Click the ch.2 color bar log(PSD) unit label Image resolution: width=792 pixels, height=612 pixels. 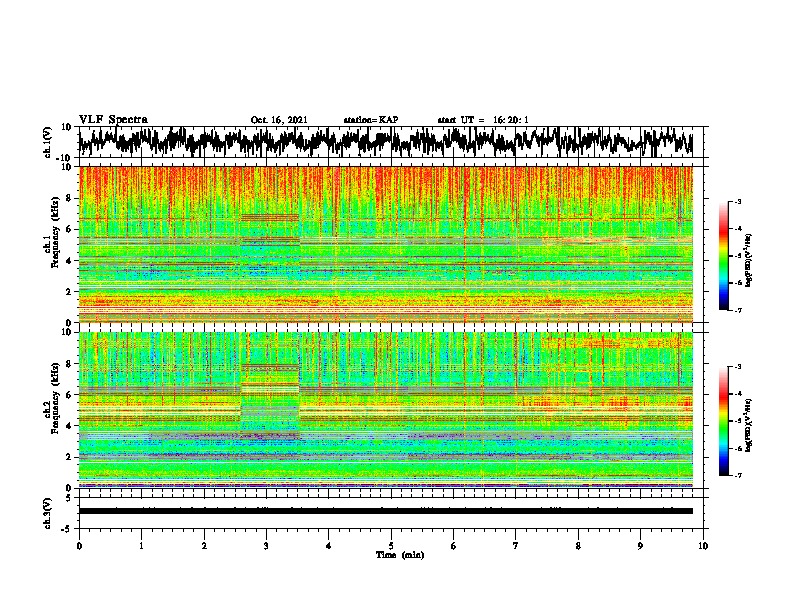748,426
